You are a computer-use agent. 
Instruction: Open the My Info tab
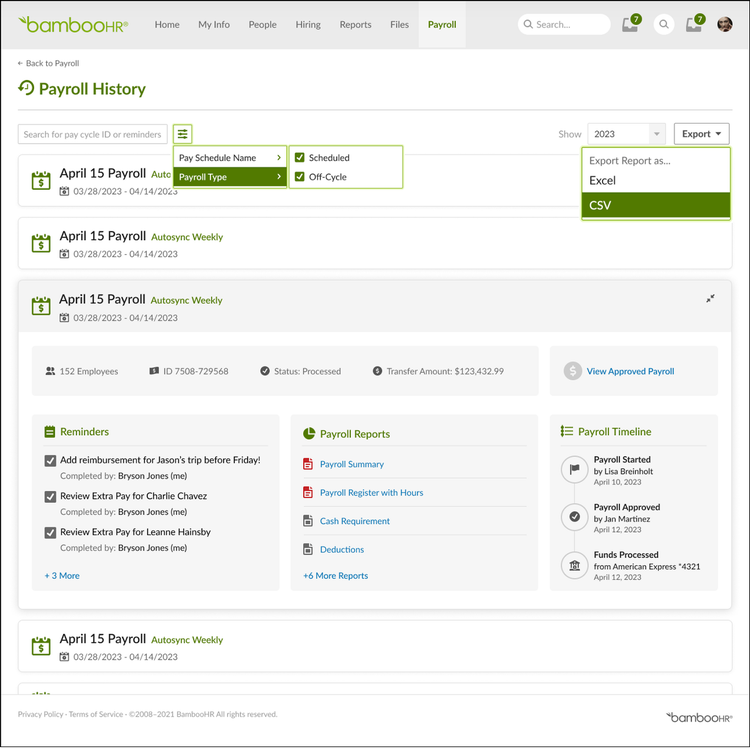[x=214, y=24]
